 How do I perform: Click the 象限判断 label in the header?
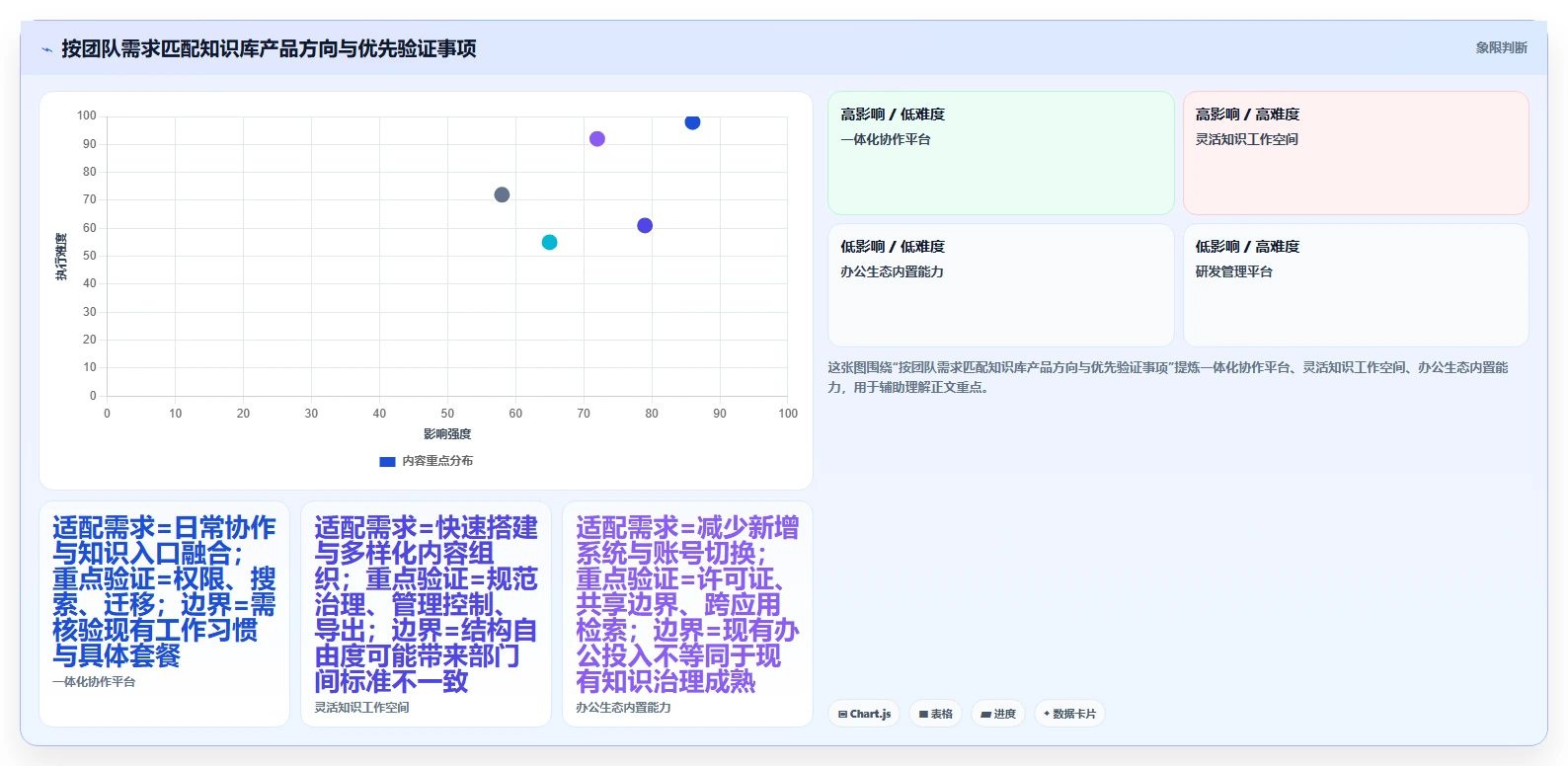(1501, 47)
